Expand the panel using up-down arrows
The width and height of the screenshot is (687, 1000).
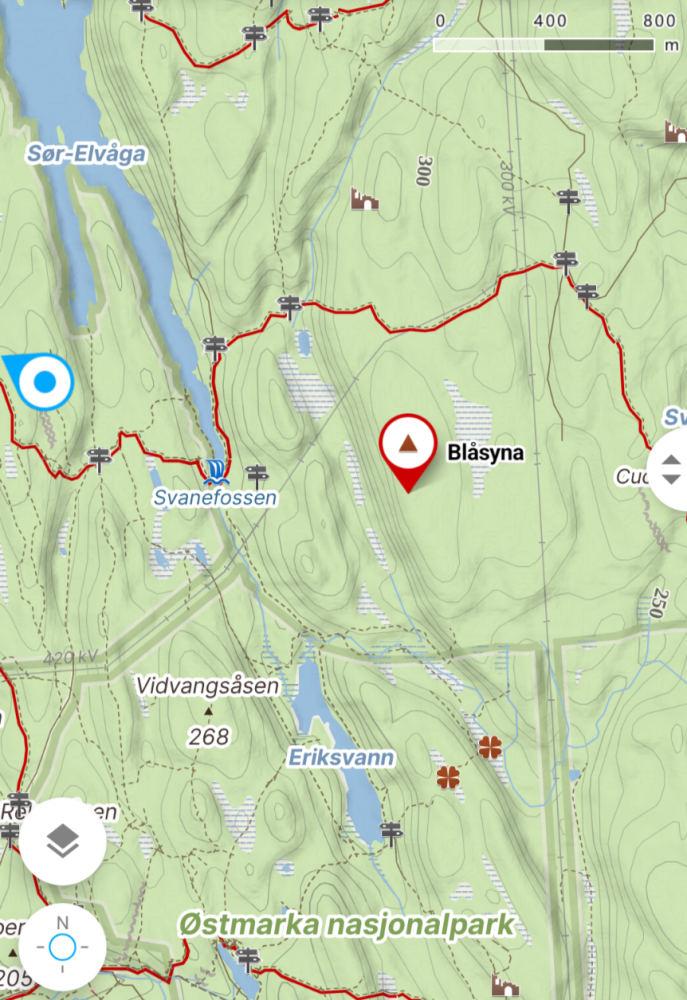[670, 469]
